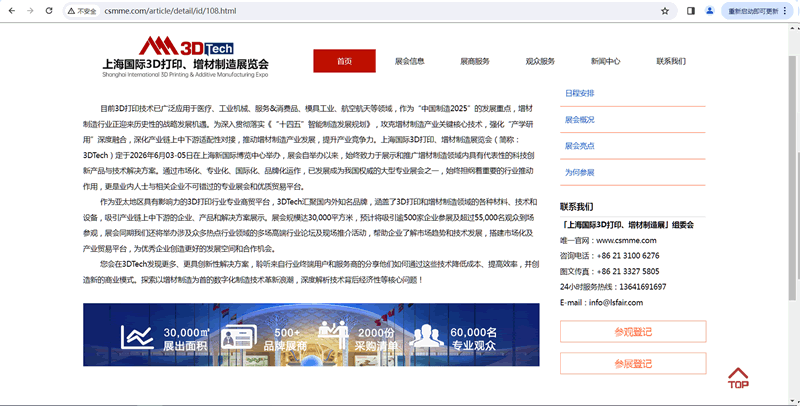Go to the 新闻中心 menu item

coord(605,61)
